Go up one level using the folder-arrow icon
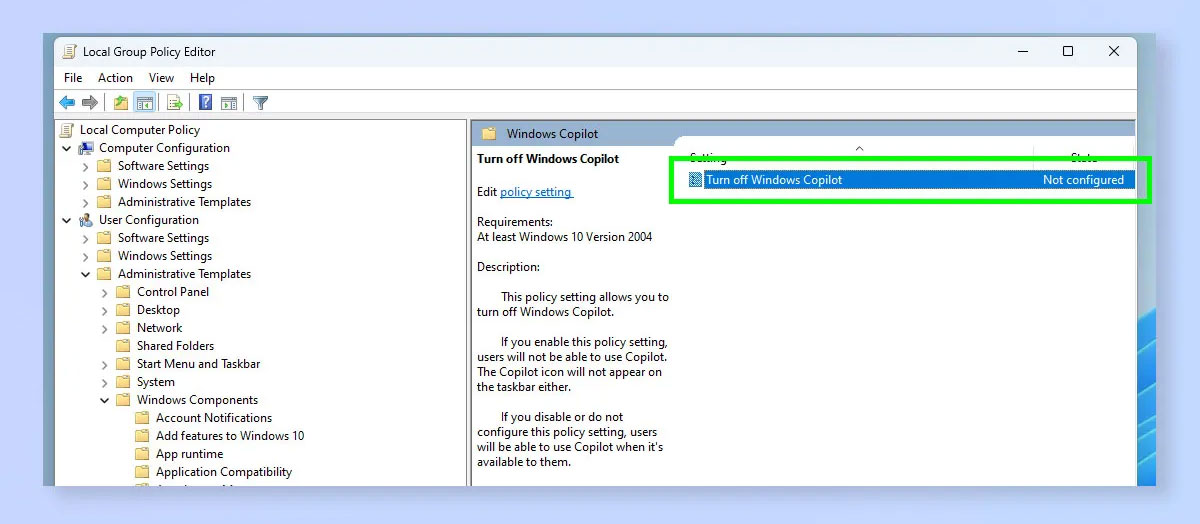This screenshot has height=524, width=1200. 121,102
